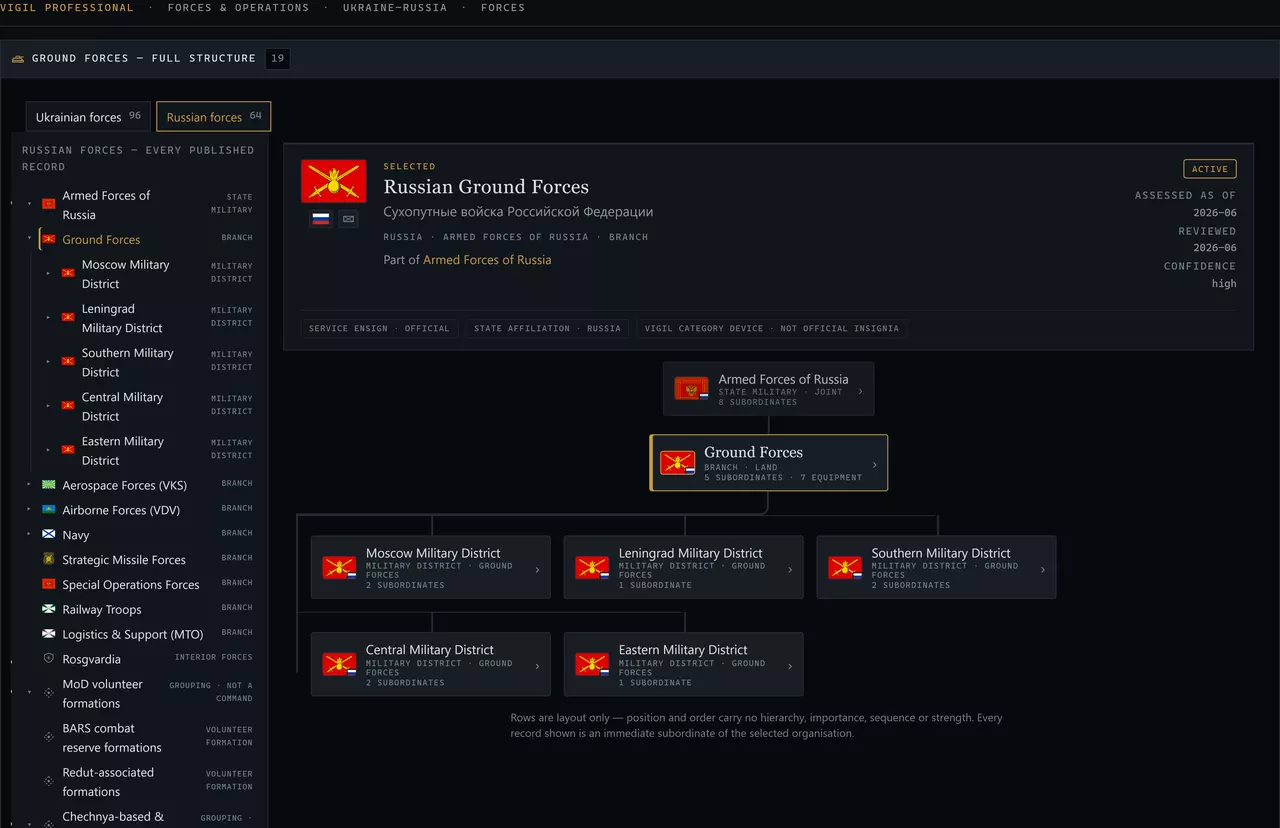
Task: Expand the Aerospace Forces (VKS) node
Action: tap(29, 484)
